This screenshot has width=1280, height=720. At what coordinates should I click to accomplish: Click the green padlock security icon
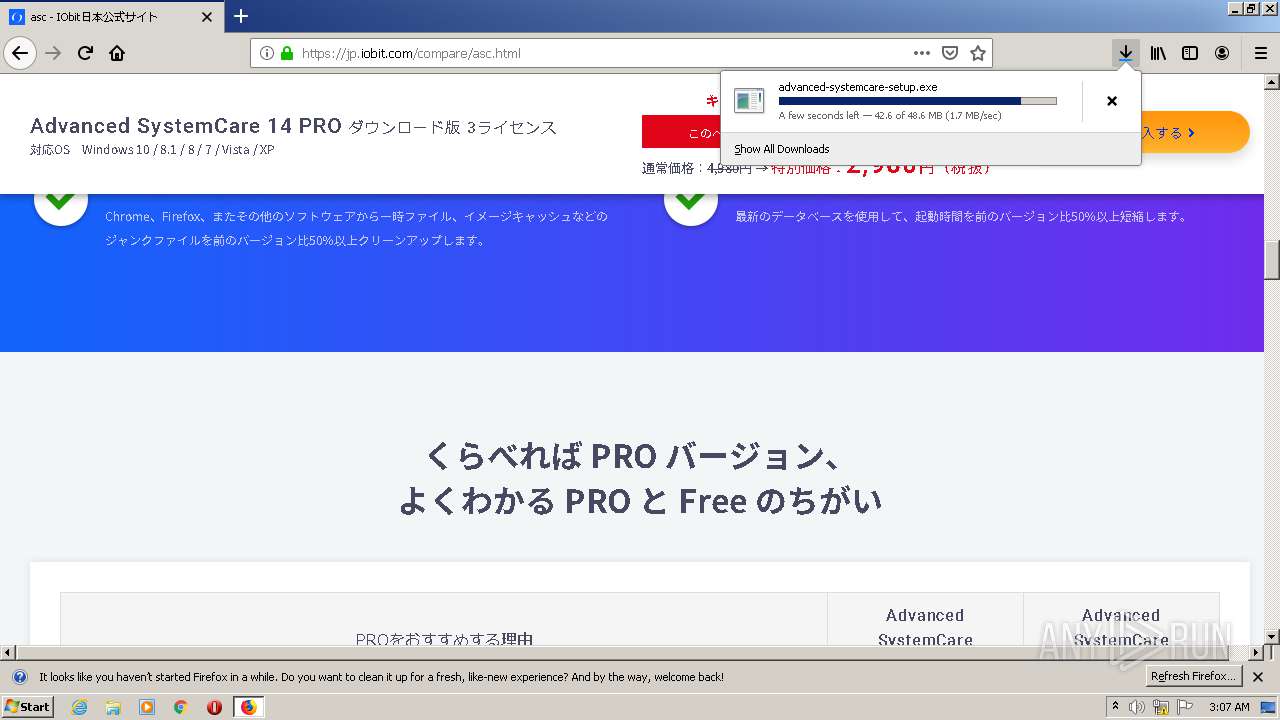pyautogui.click(x=287, y=53)
